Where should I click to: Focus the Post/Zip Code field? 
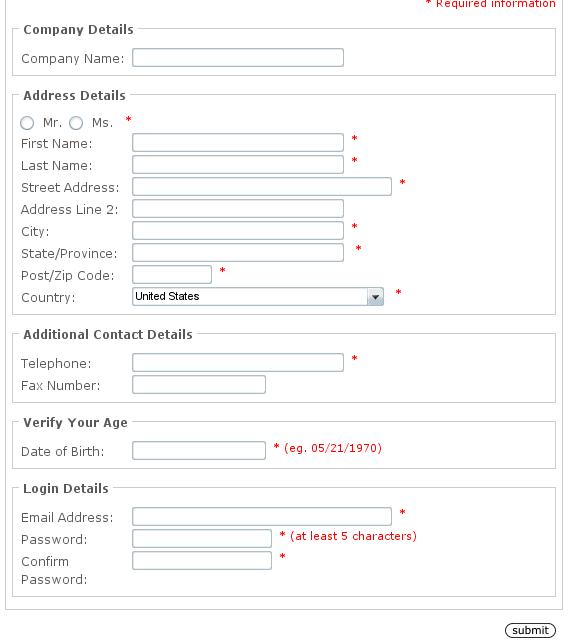point(172,274)
